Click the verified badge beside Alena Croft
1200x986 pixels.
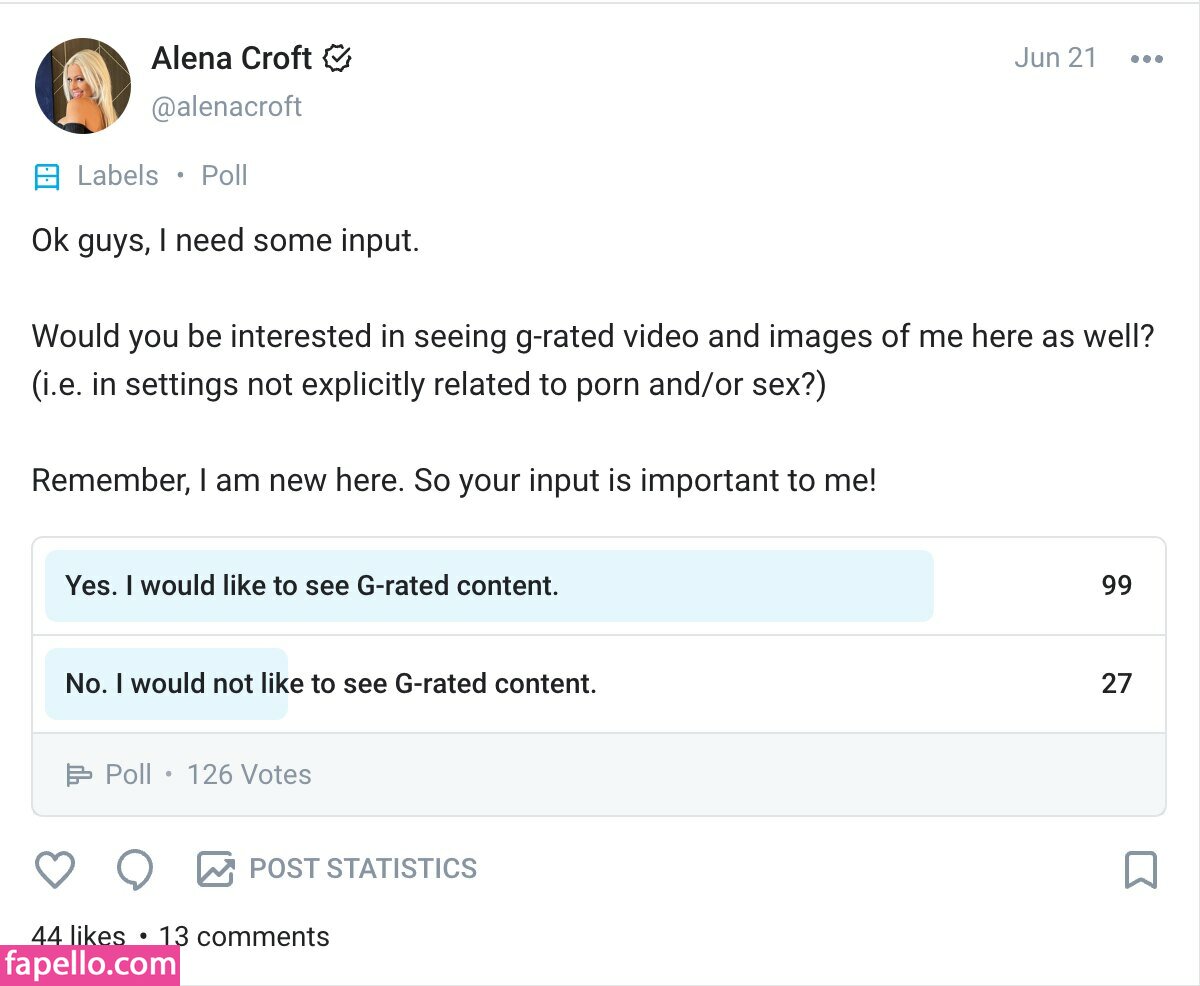[338, 59]
